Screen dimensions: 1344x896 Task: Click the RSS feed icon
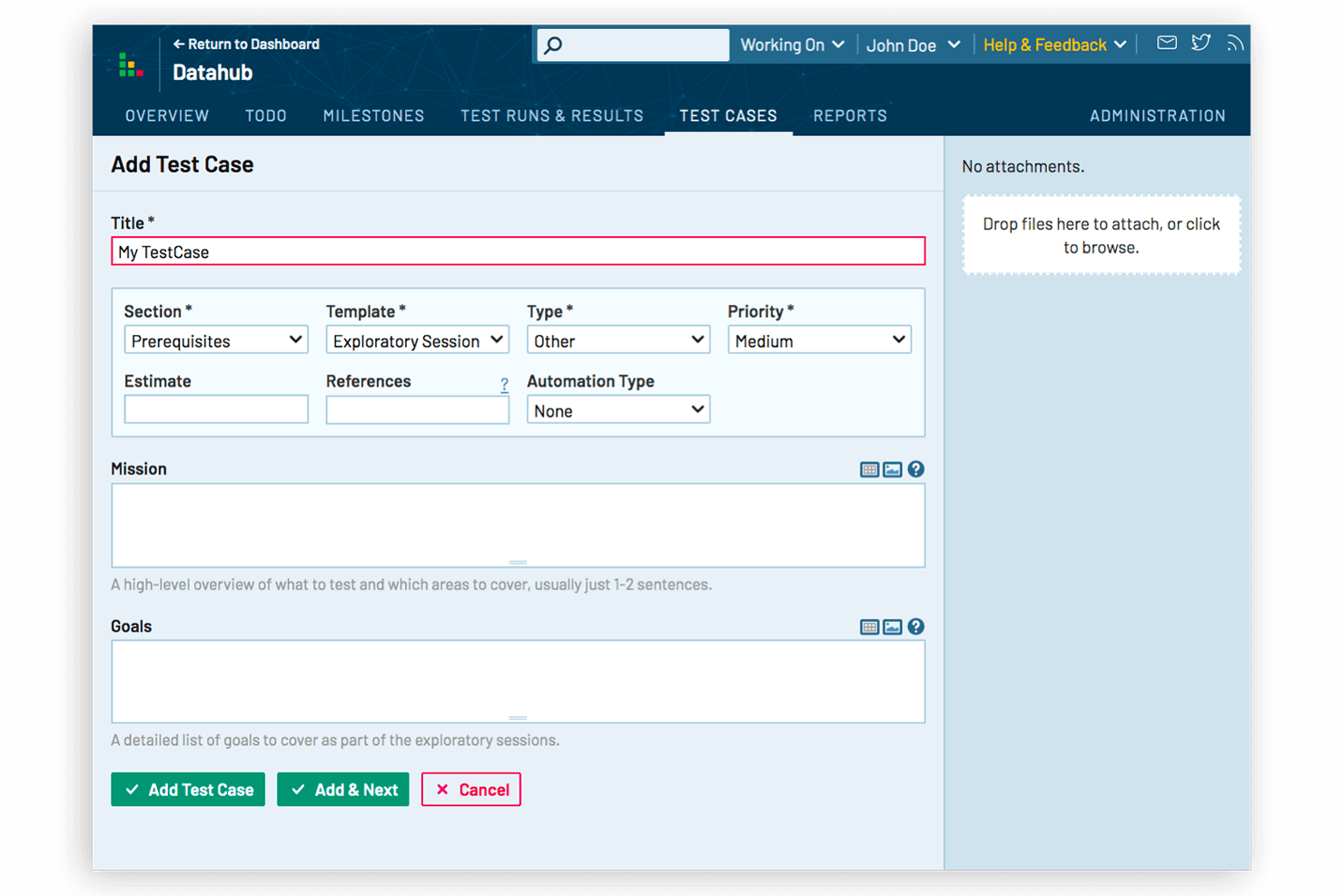[1235, 42]
